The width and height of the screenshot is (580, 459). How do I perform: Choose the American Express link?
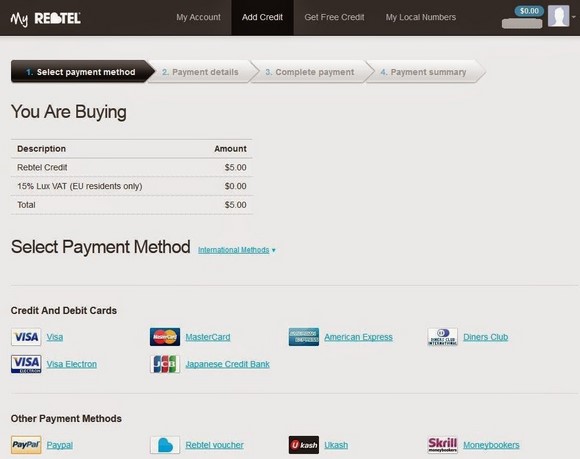click(358, 337)
